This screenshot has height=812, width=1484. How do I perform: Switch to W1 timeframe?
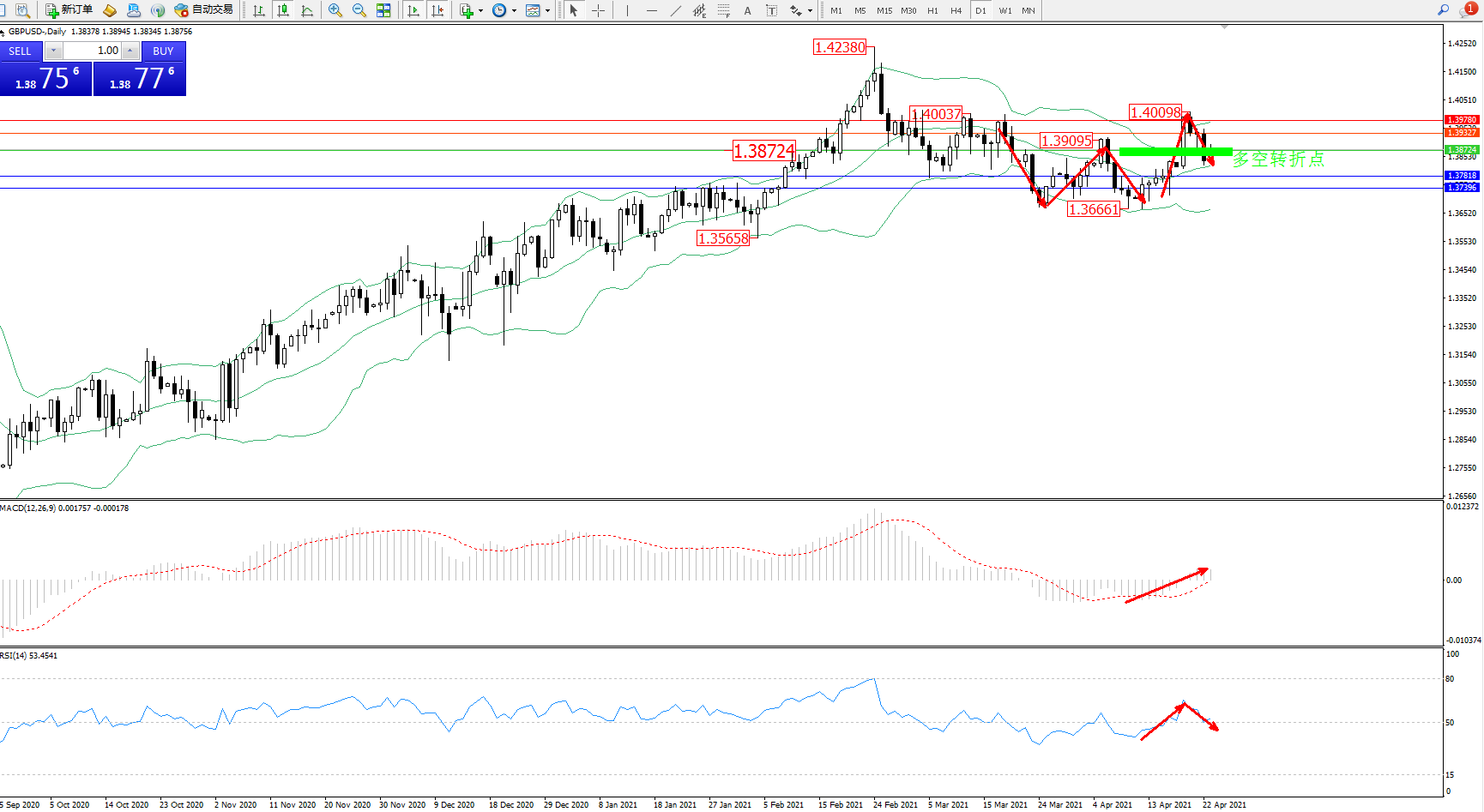tap(1004, 10)
